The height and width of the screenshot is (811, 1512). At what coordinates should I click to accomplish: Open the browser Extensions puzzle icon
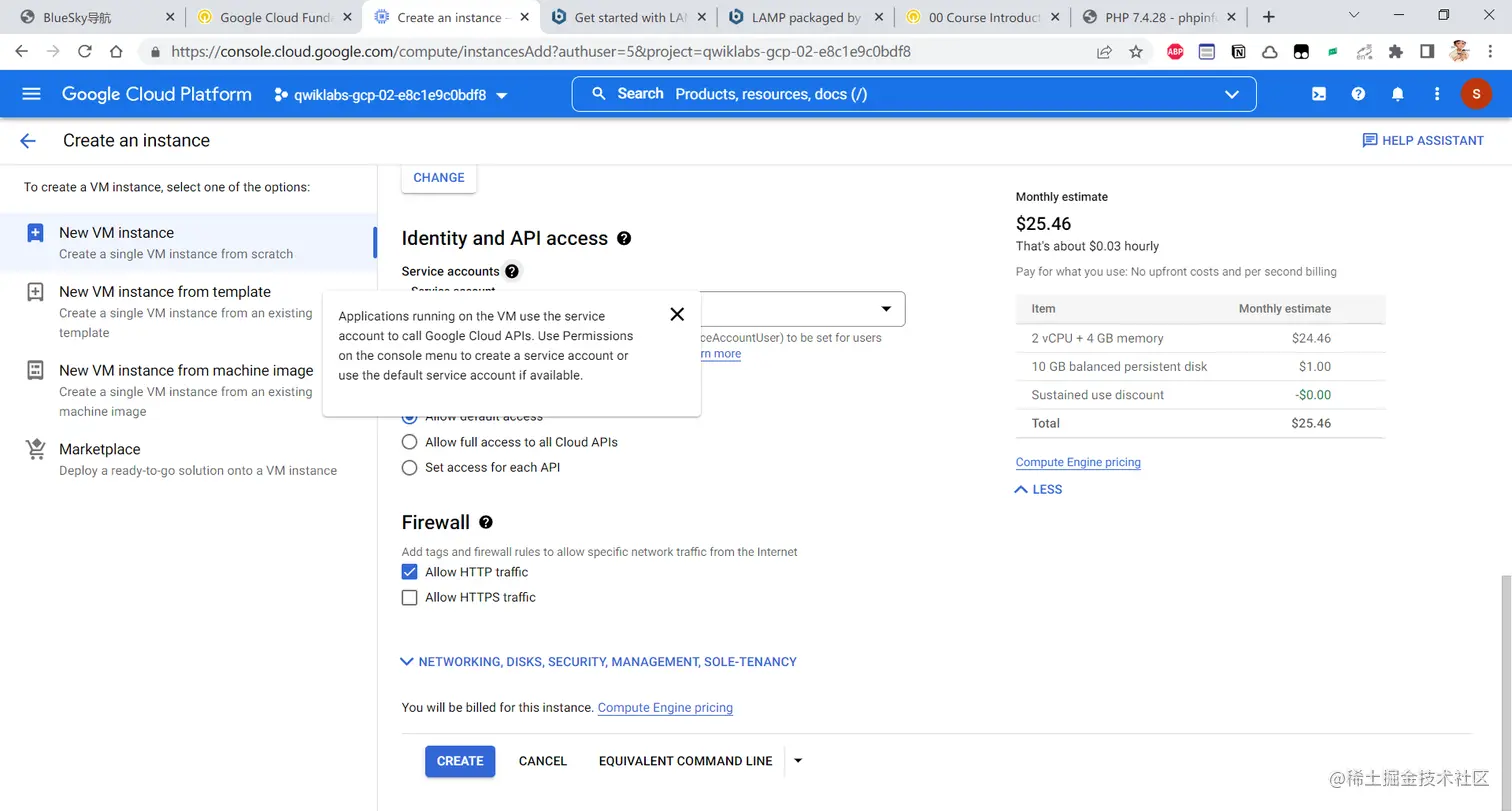point(1396,52)
